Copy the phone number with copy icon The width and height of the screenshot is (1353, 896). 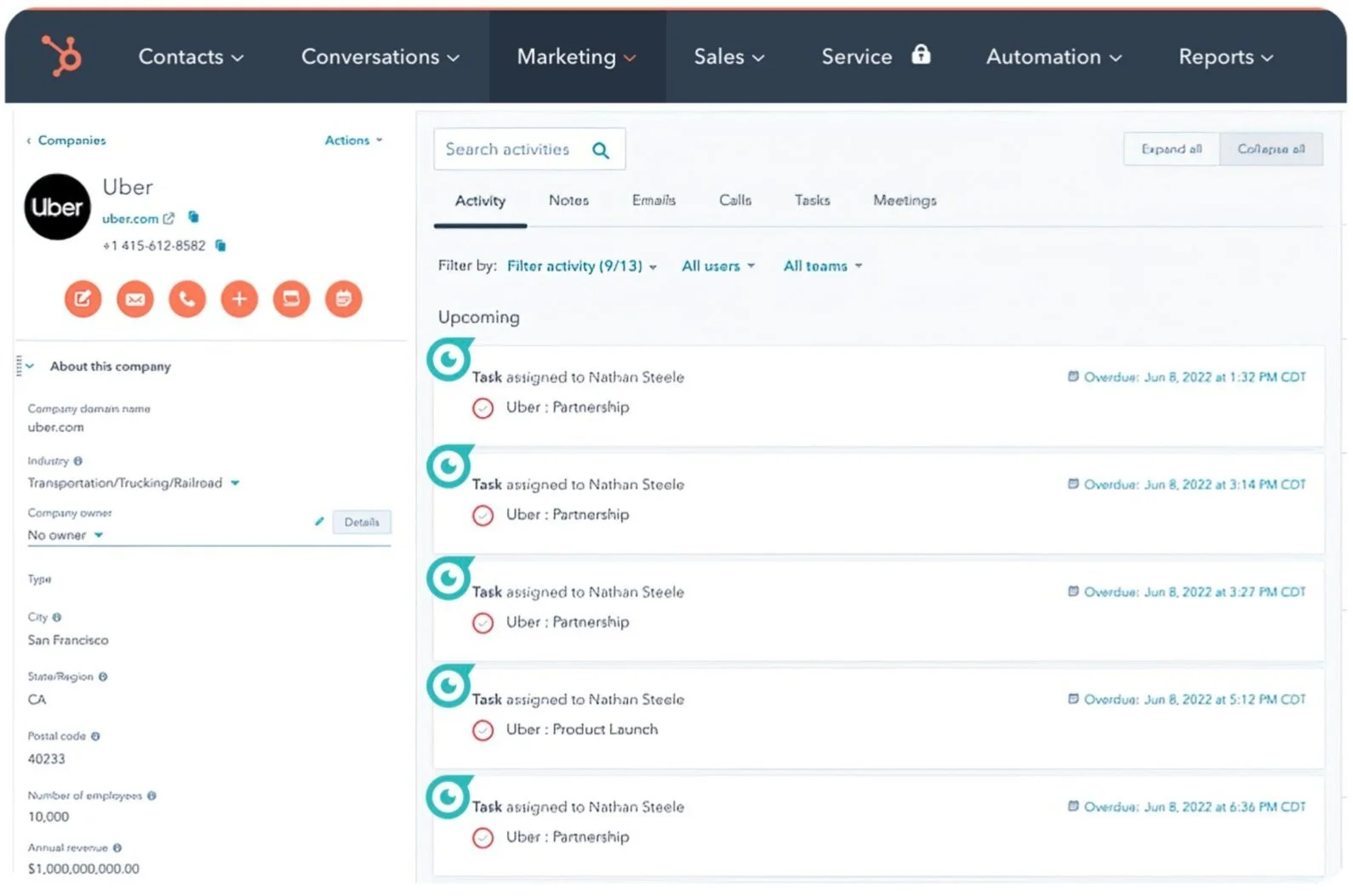(x=220, y=246)
